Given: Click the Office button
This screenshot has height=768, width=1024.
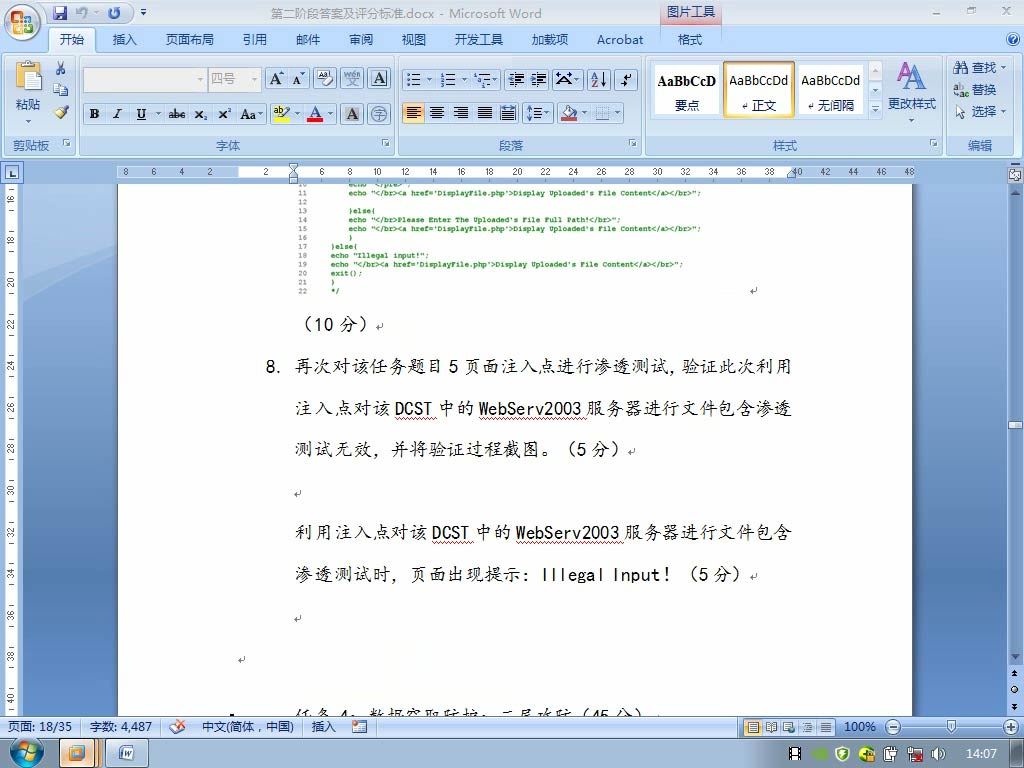Looking at the screenshot, I should click(22, 22).
